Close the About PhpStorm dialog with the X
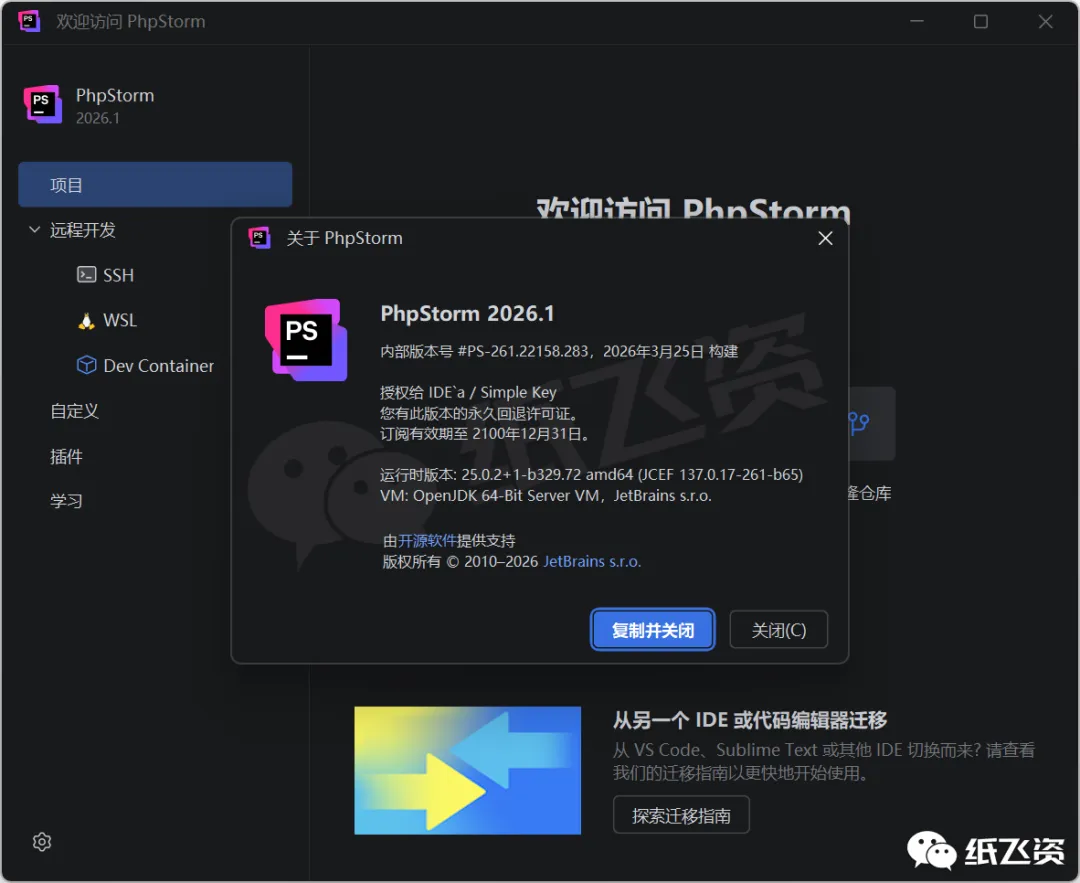The height and width of the screenshot is (883, 1080). (x=825, y=238)
